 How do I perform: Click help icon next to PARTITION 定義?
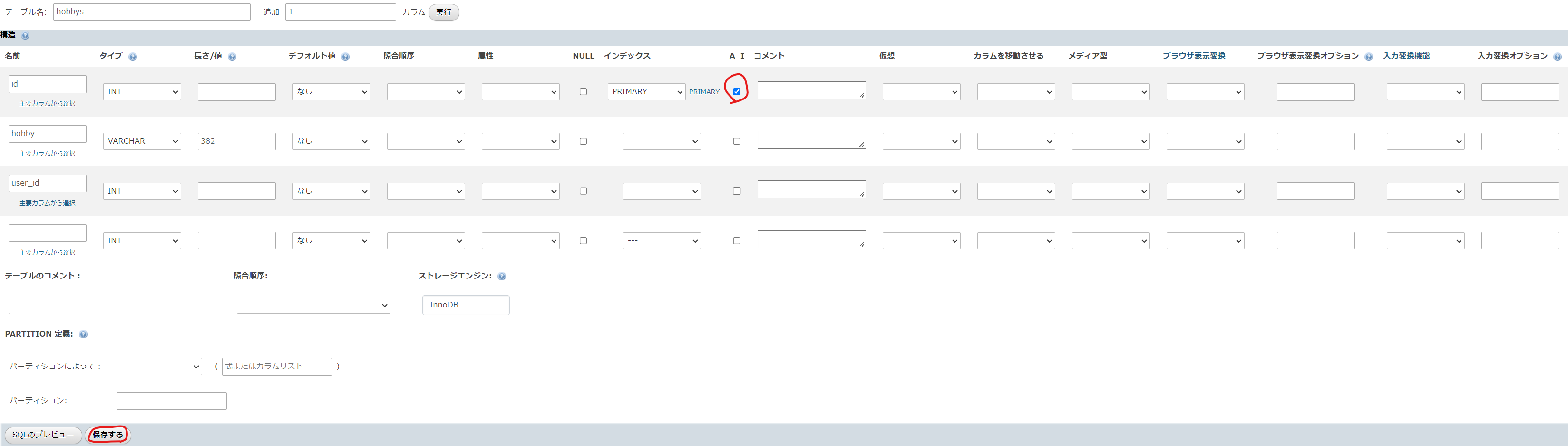point(83,335)
